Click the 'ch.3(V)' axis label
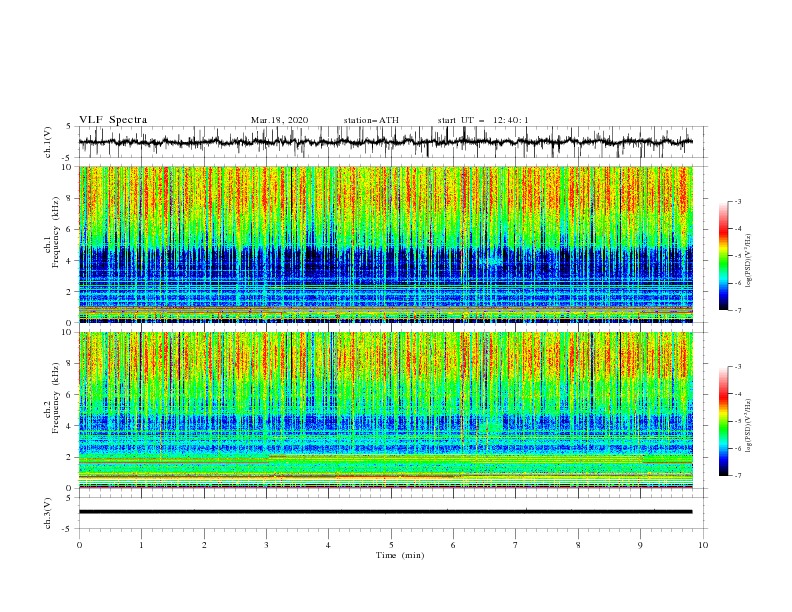Viewport: 792px width, 612px height. click(x=48, y=513)
